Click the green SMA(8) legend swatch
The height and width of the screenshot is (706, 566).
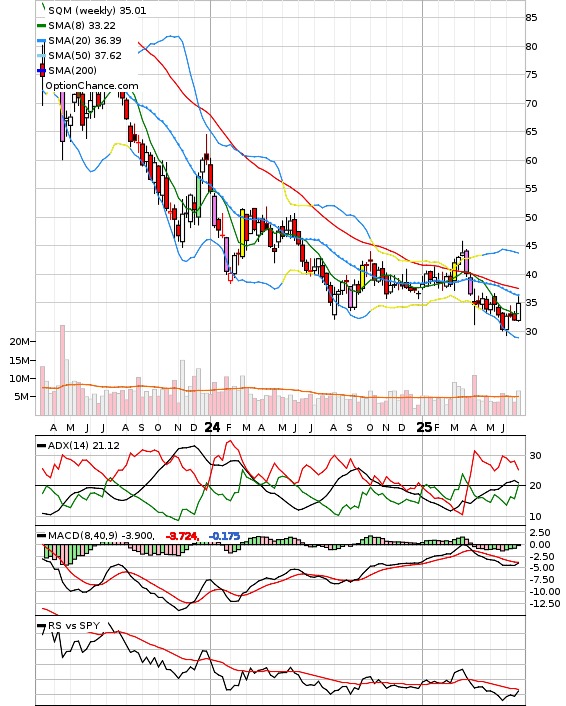click(41, 26)
